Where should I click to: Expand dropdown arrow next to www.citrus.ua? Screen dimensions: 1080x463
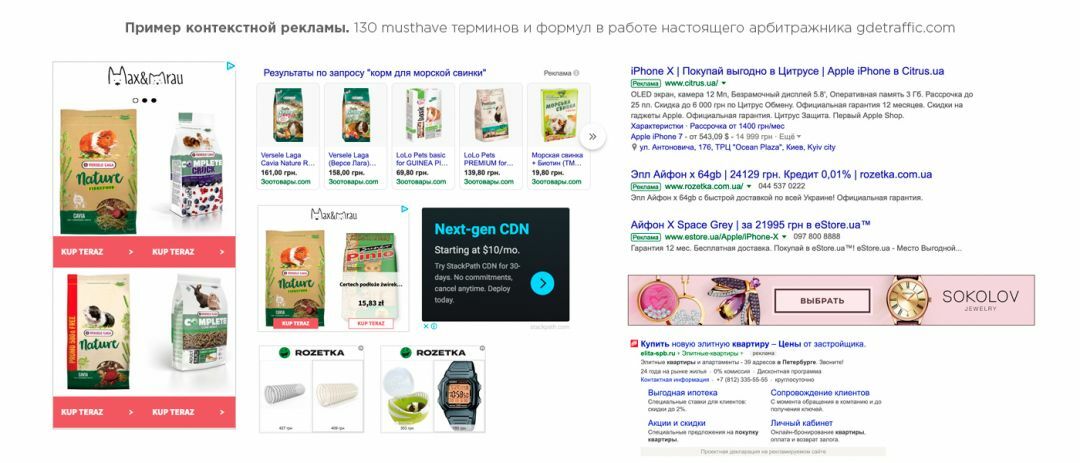tap(724, 83)
